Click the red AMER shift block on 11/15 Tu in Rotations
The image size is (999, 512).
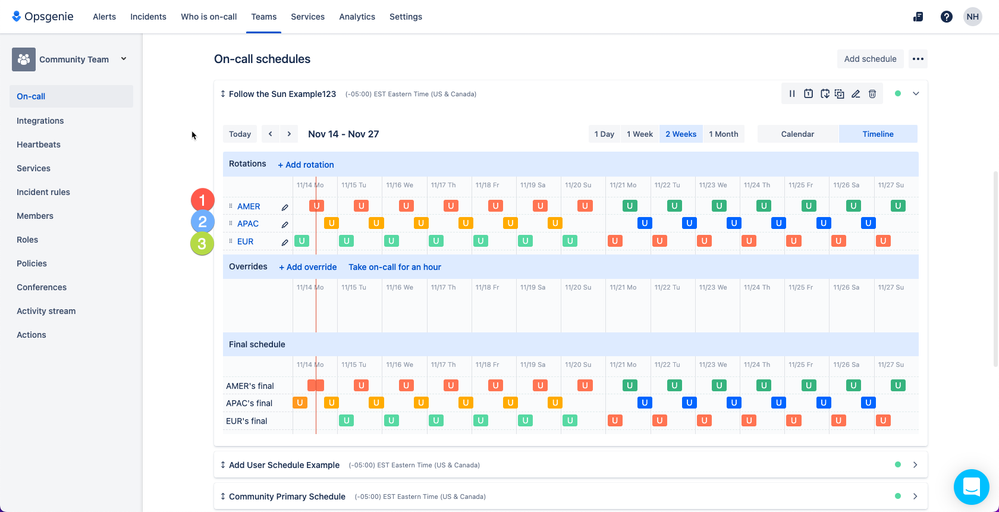click(361, 206)
